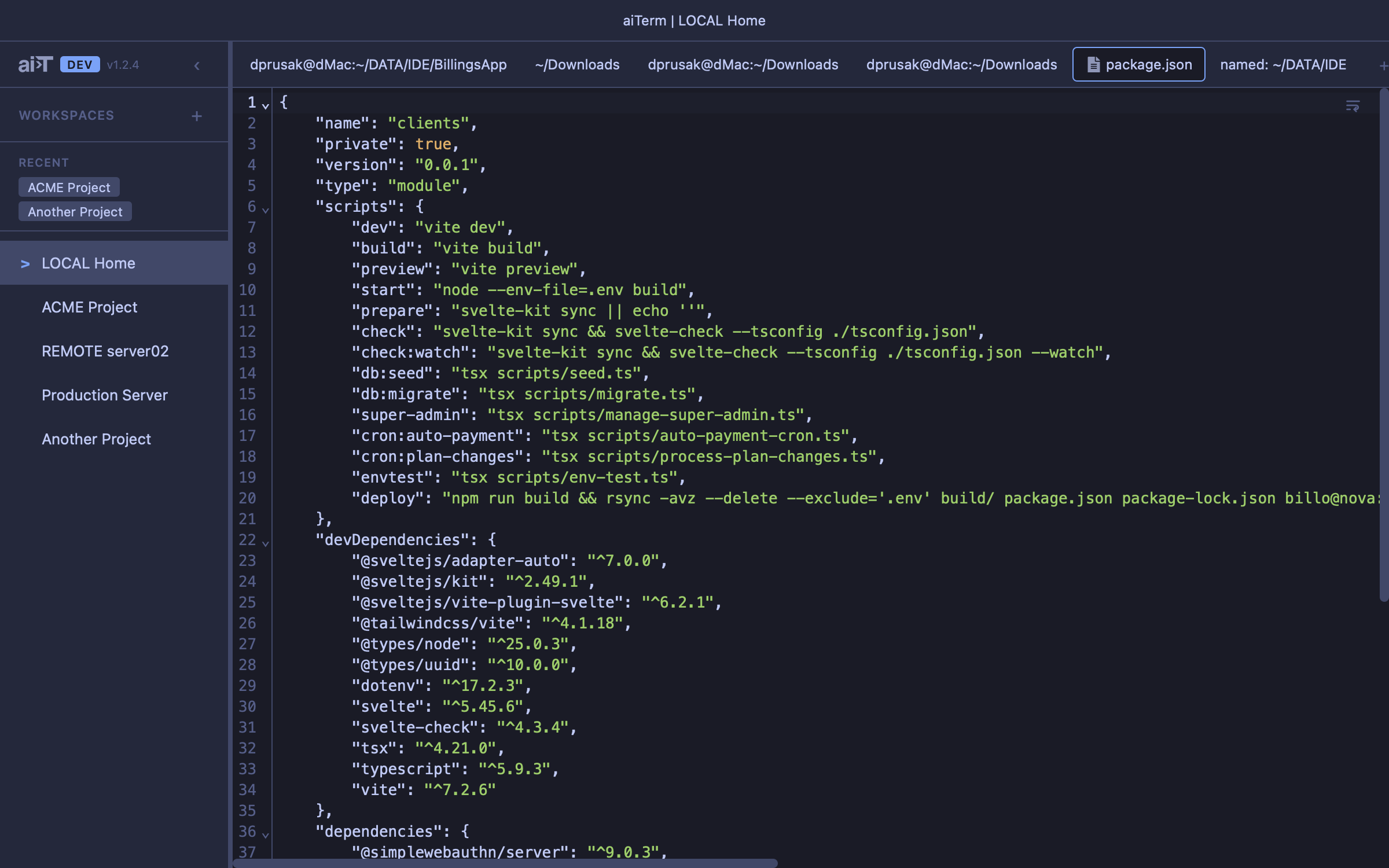Open ACME Project from the RECENT list
The image size is (1389, 868).
[68, 186]
